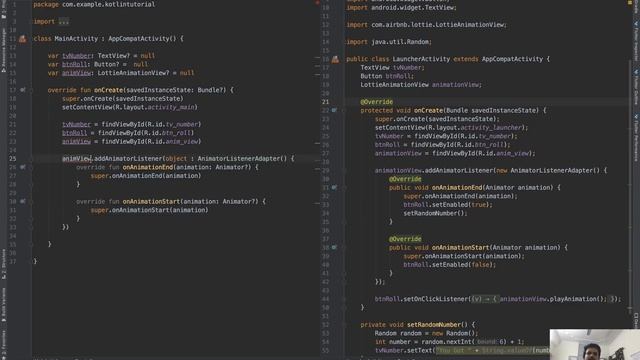Screen dimensions: 640x360
Task: Click line number 21 in Java gutter
Action: click(325, 102)
